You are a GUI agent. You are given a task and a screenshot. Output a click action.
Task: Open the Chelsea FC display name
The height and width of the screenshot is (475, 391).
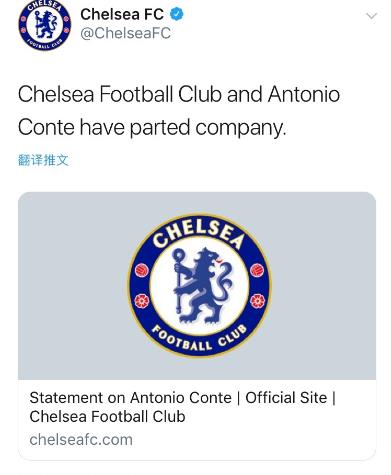(x=122, y=14)
